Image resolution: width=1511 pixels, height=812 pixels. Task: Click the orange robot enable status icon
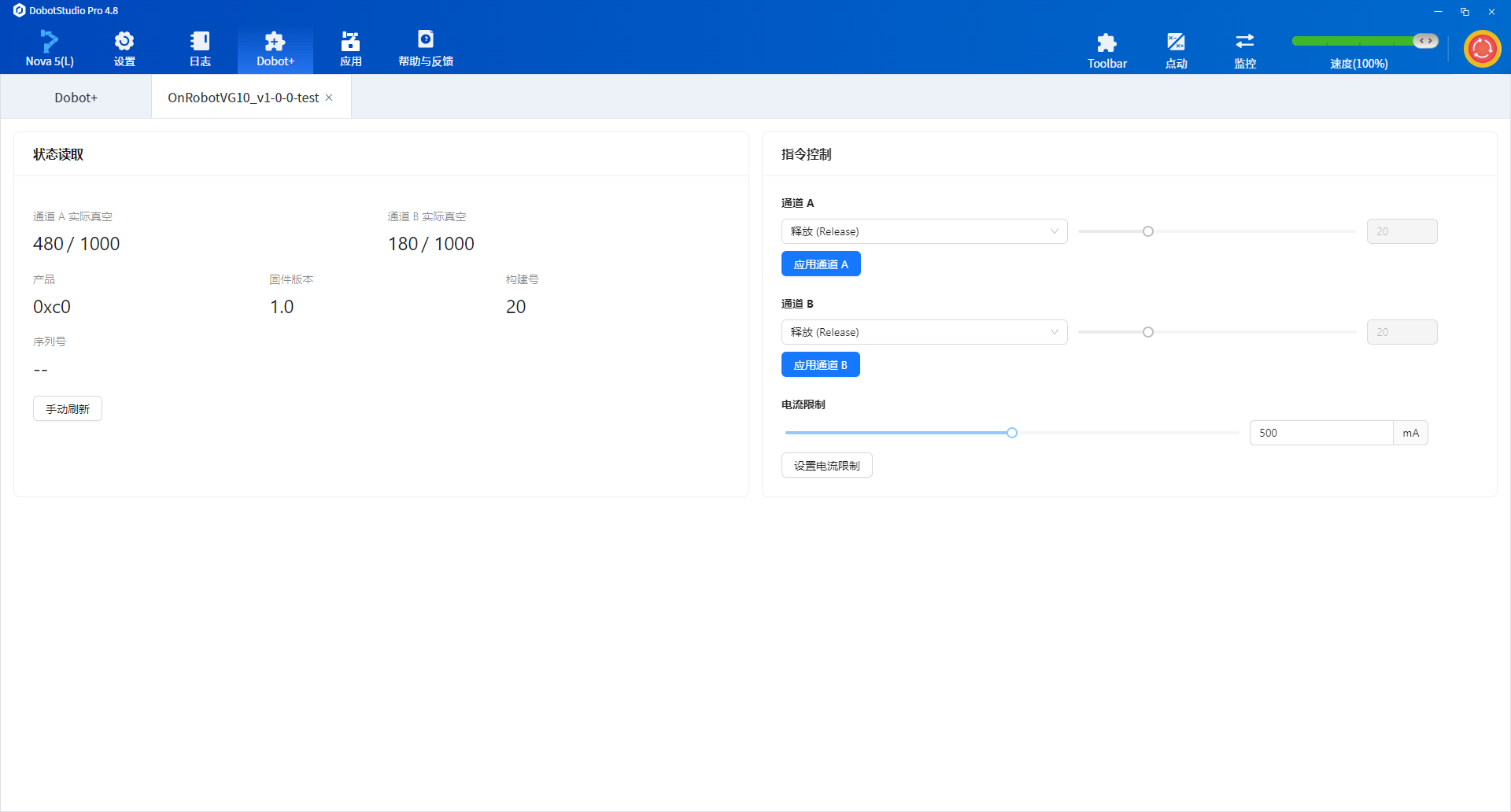pyautogui.click(x=1483, y=49)
